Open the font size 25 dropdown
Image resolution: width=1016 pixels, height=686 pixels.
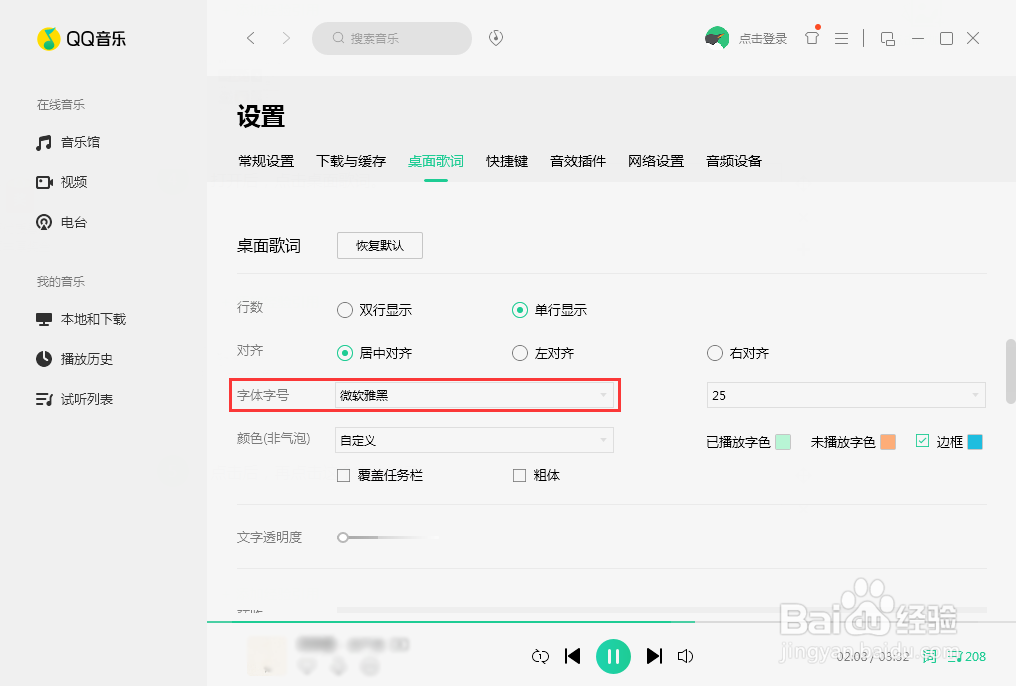845,395
